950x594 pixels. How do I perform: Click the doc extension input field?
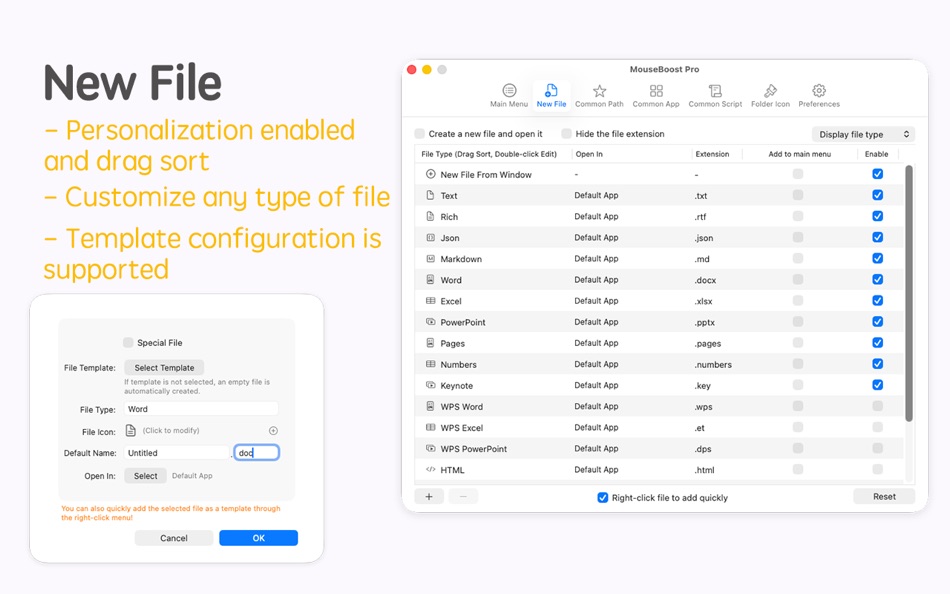click(258, 452)
